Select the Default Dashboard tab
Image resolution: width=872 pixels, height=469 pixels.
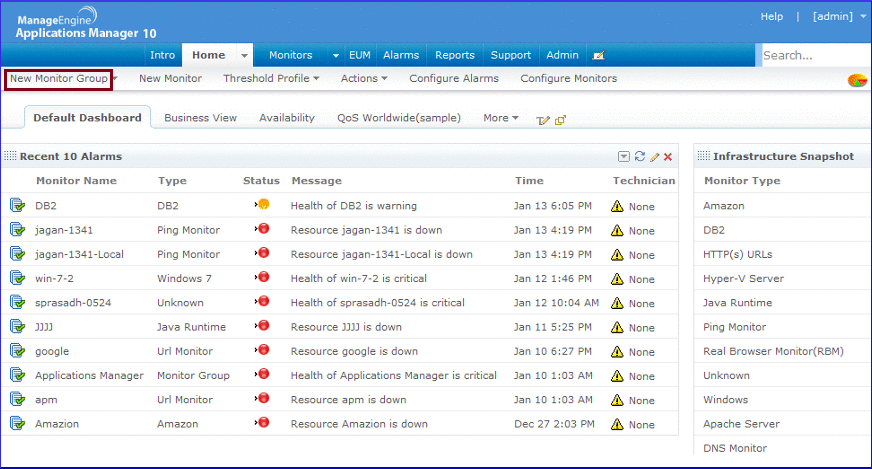(87, 117)
